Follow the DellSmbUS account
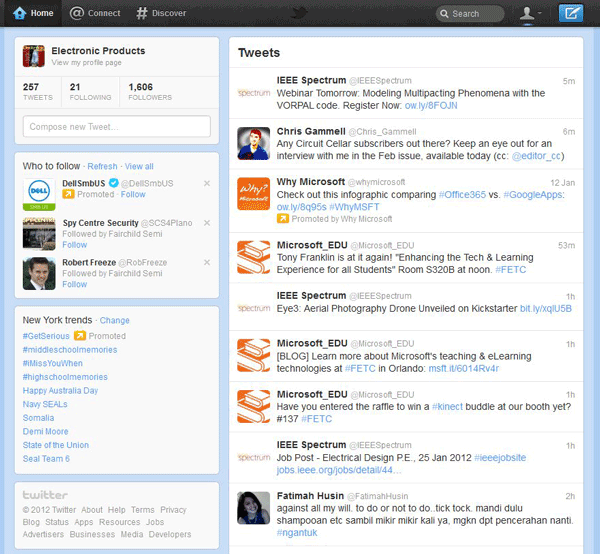This screenshot has width=600, height=554. click(133, 194)
